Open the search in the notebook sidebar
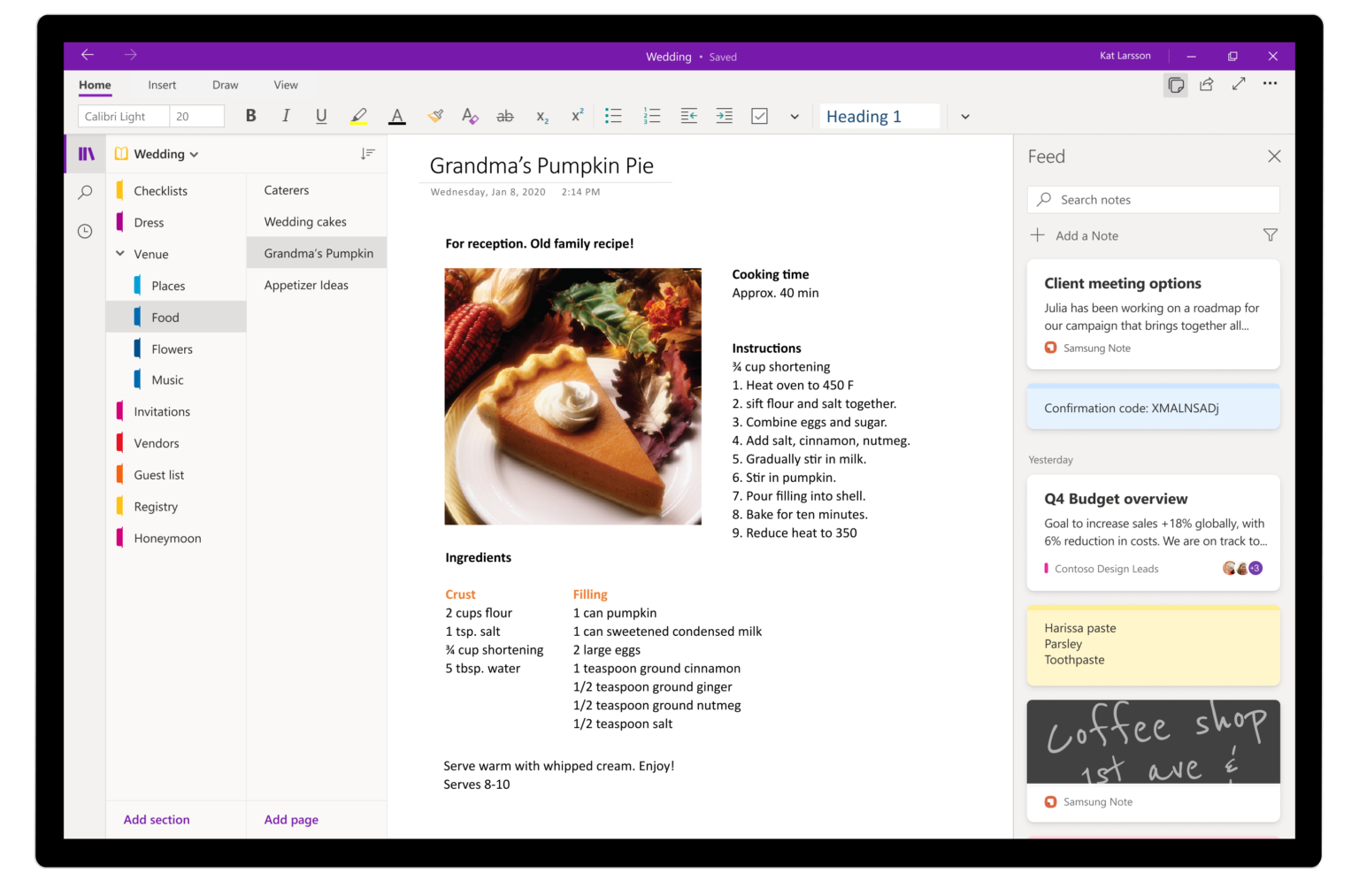This screenshot has width=1359, height=896. (x=85, y=191)
